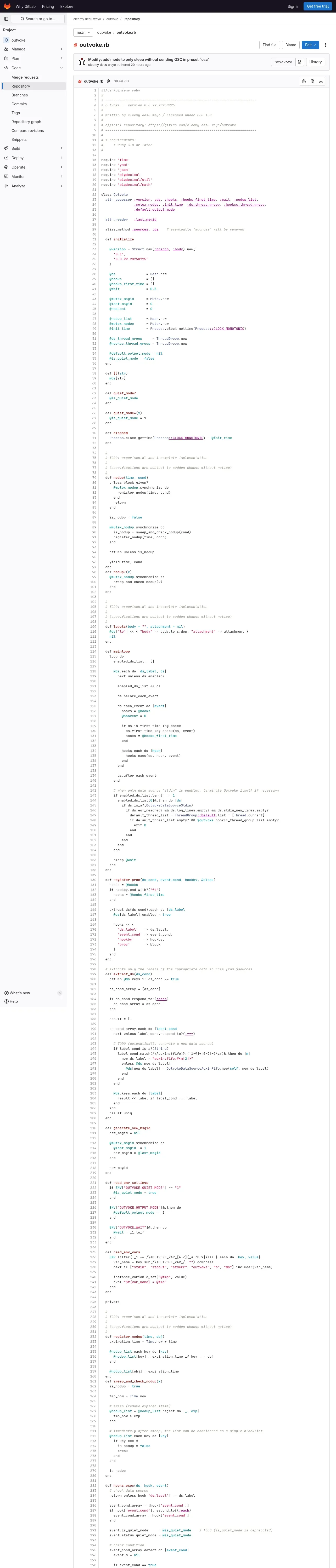Open commit message 'Modify: add mode' link
This screenshot has width=336, height=1568.
tap(149, 60)
